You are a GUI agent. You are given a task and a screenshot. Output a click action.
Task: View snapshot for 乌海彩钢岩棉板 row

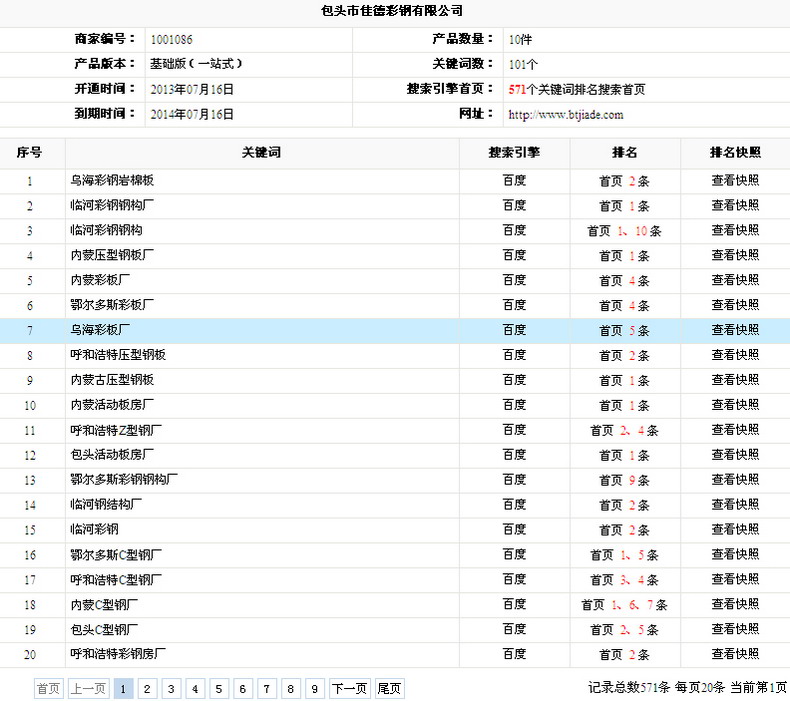coord(735,180)
